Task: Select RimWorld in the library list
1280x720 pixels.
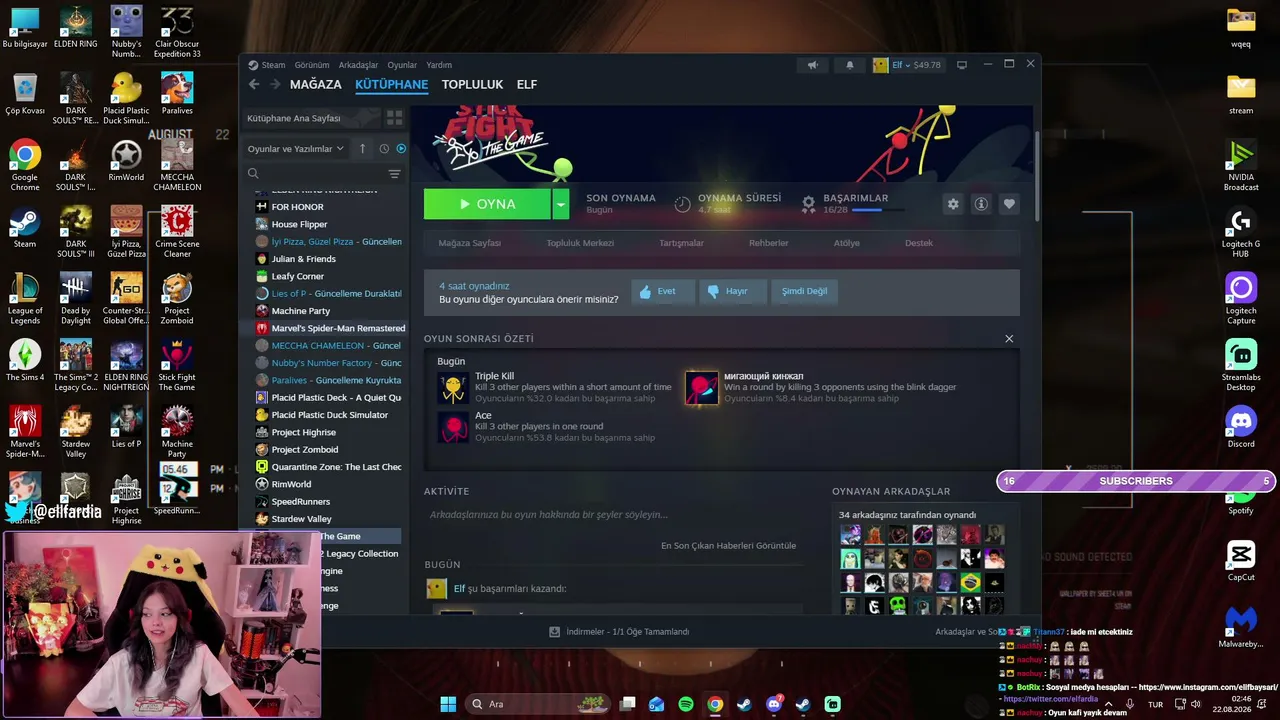Action: click(x=291, y=484)
